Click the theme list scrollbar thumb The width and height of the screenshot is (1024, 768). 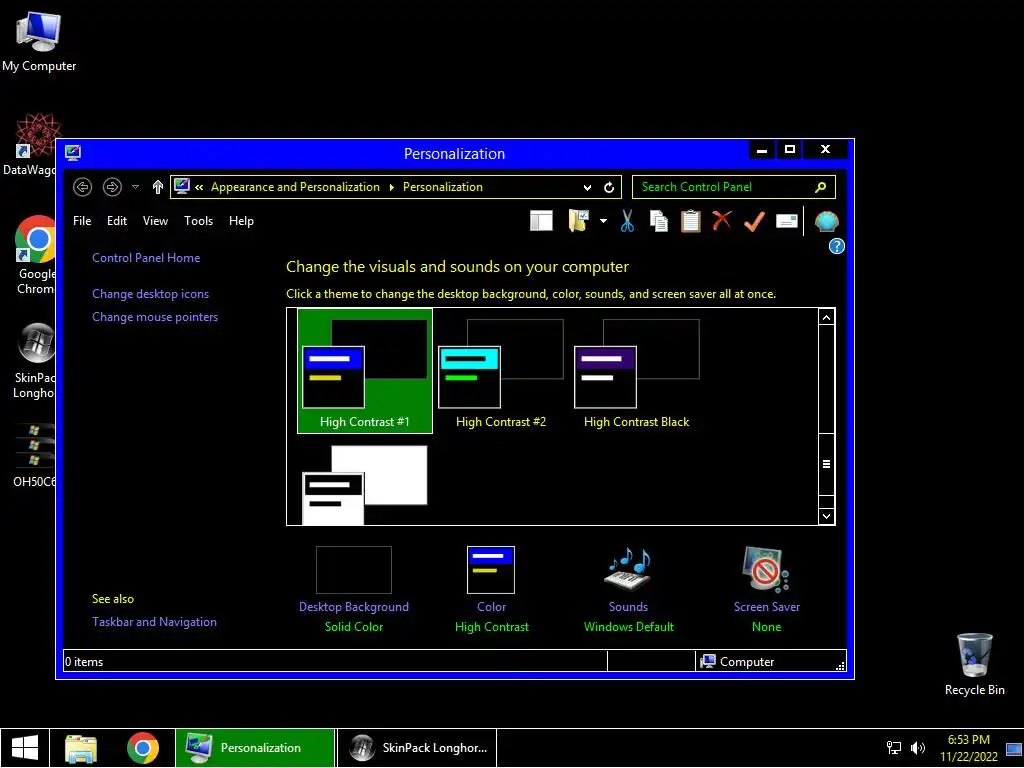tap(826, 464)
